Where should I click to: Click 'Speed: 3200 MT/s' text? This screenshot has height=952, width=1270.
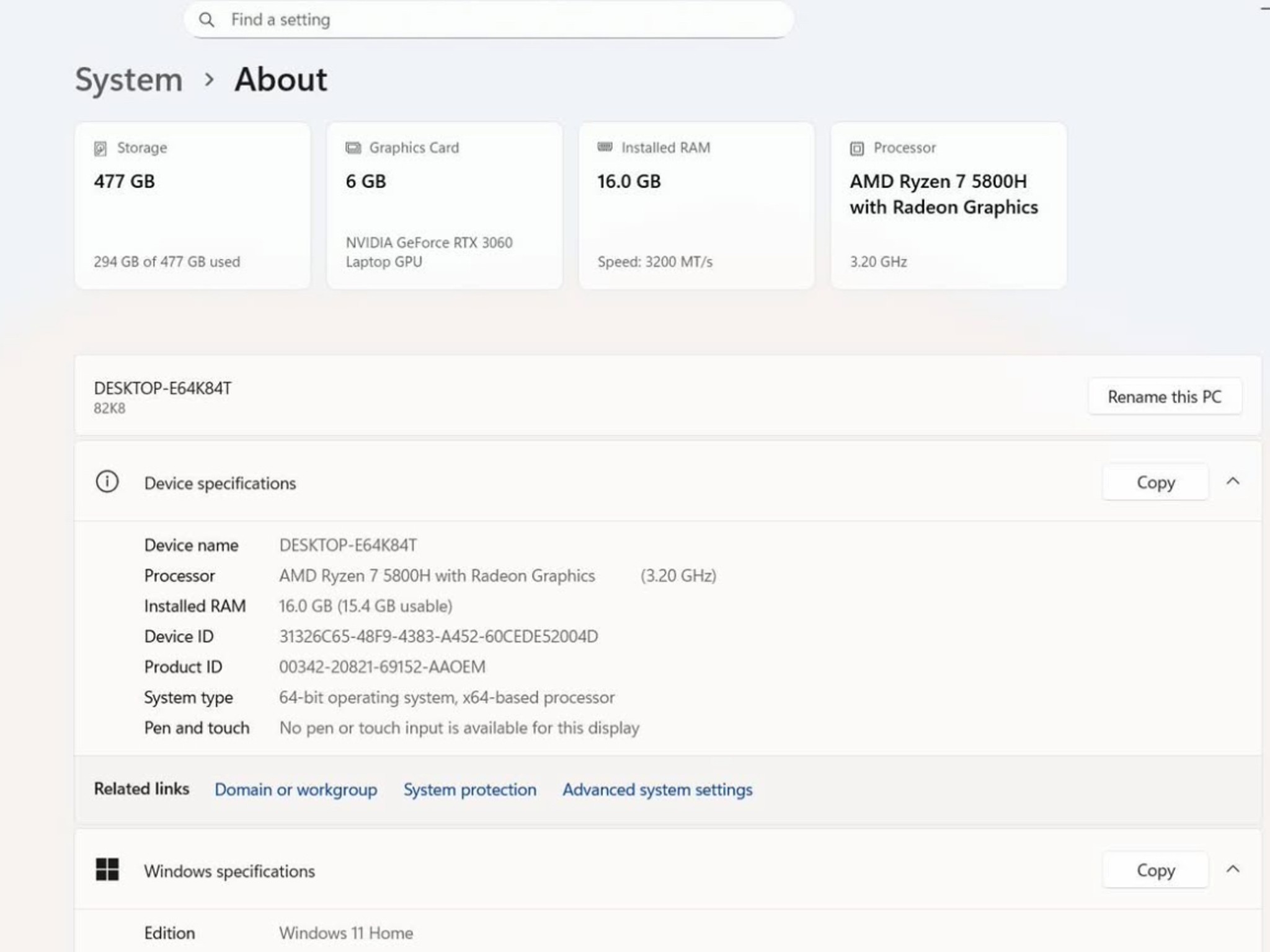[x=655, y=262]
